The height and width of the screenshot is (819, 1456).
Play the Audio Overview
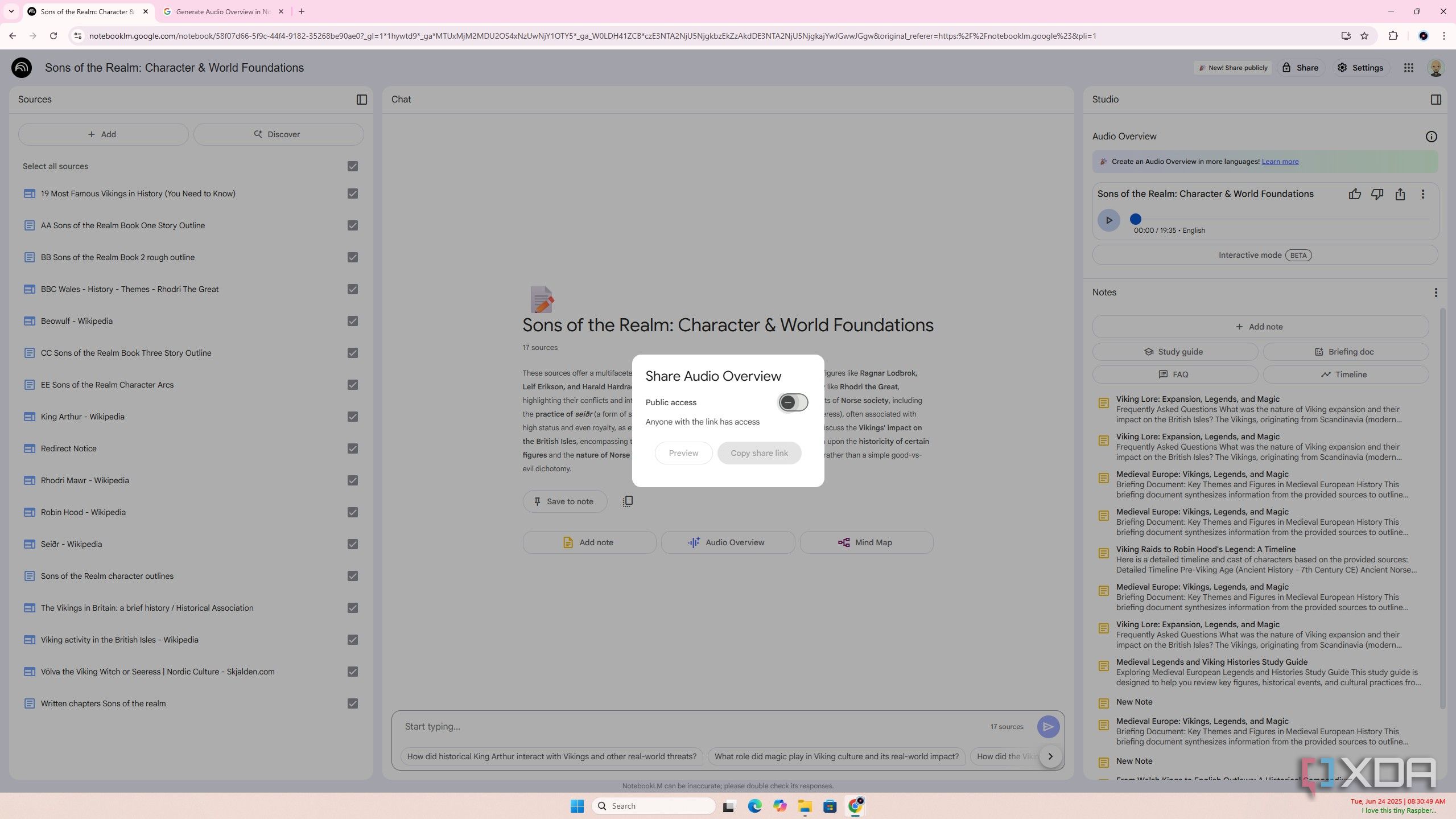coord(1108,220)
